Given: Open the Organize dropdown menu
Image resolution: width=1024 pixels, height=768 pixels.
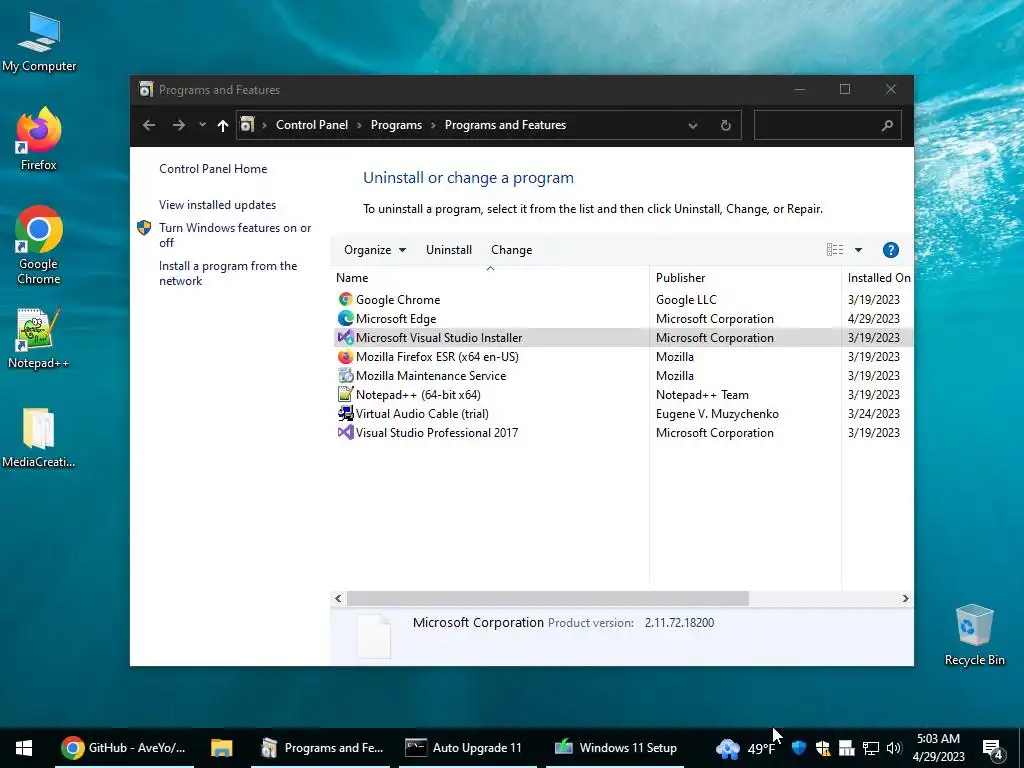Looking at the screenshot, I should coord(375,249).
